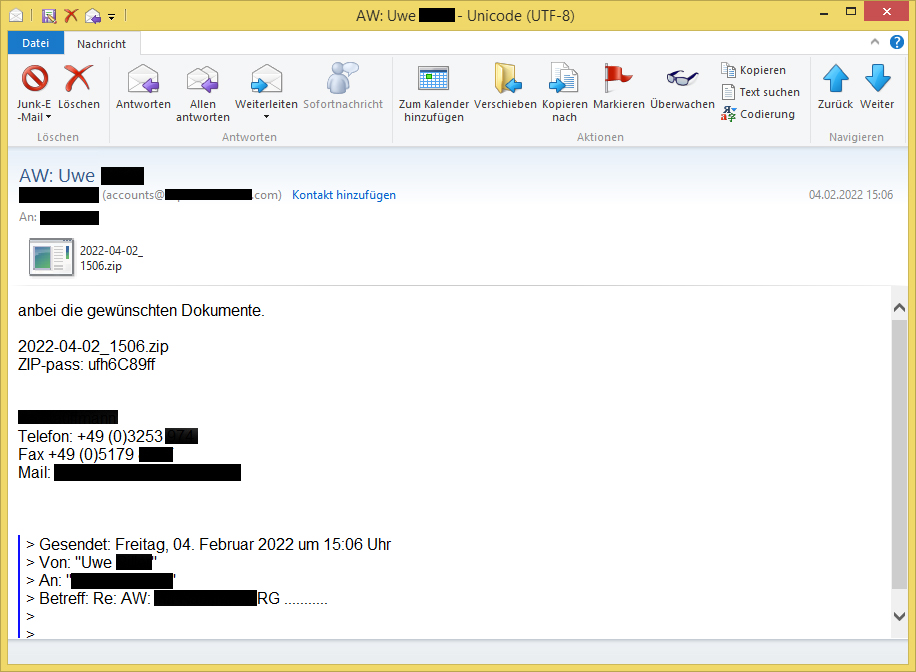The image size is (916, 672).
Task: Click the Fax +49 (0)5179 line
Action: 76,455
